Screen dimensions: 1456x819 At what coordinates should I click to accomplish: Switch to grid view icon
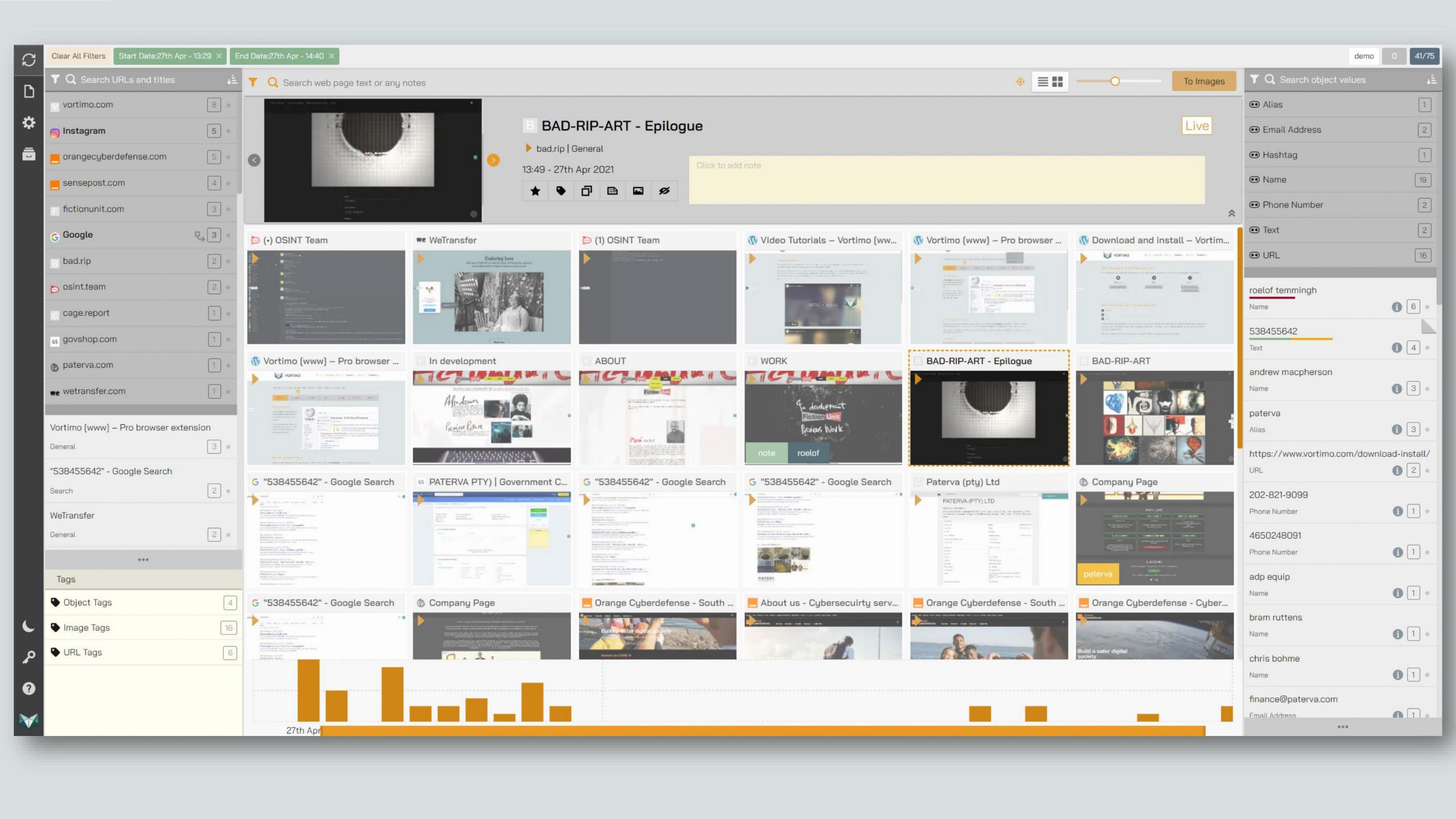[1058, 82]
